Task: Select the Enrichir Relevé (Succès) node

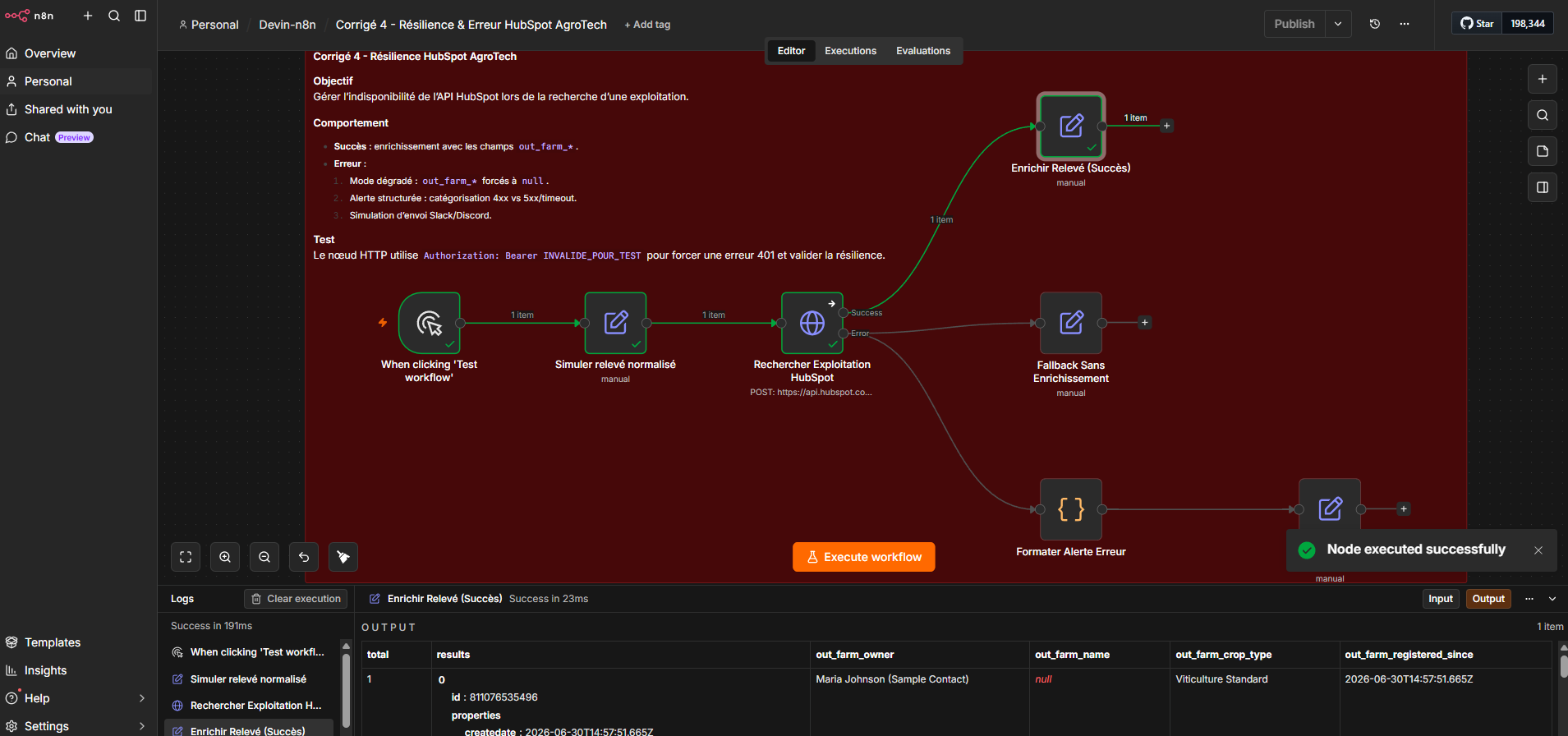Action: 1071,126
